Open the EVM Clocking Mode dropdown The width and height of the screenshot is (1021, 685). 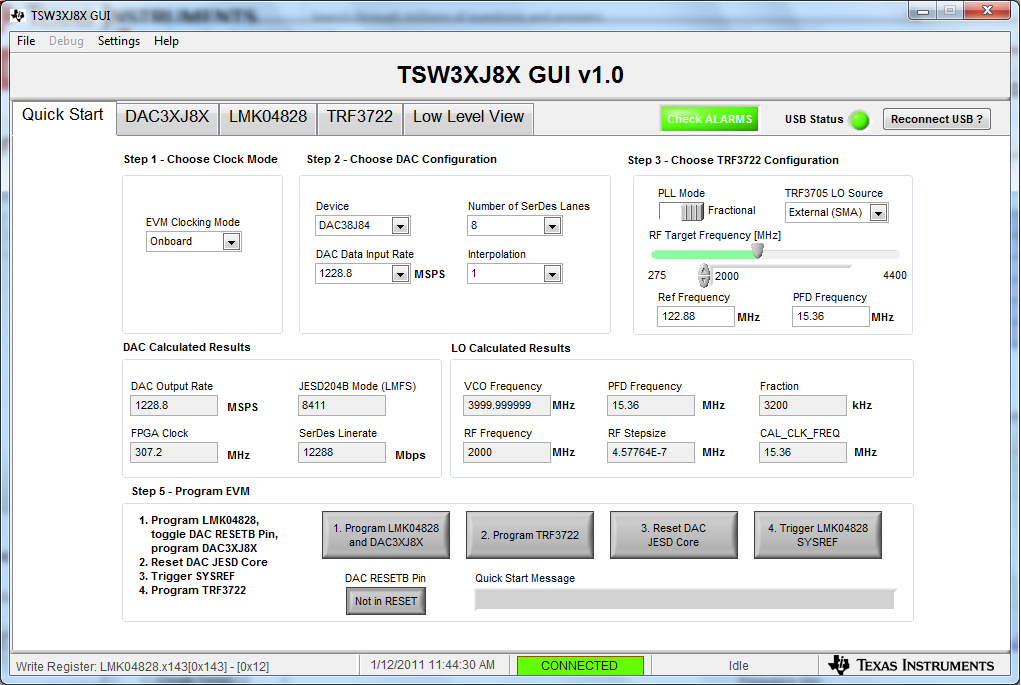231,242
